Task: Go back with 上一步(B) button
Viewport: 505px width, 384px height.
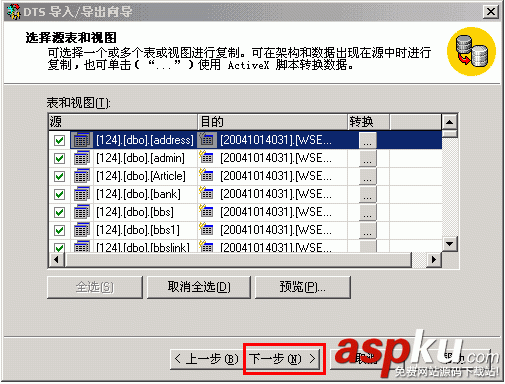Action: click(x=206, y=359)
